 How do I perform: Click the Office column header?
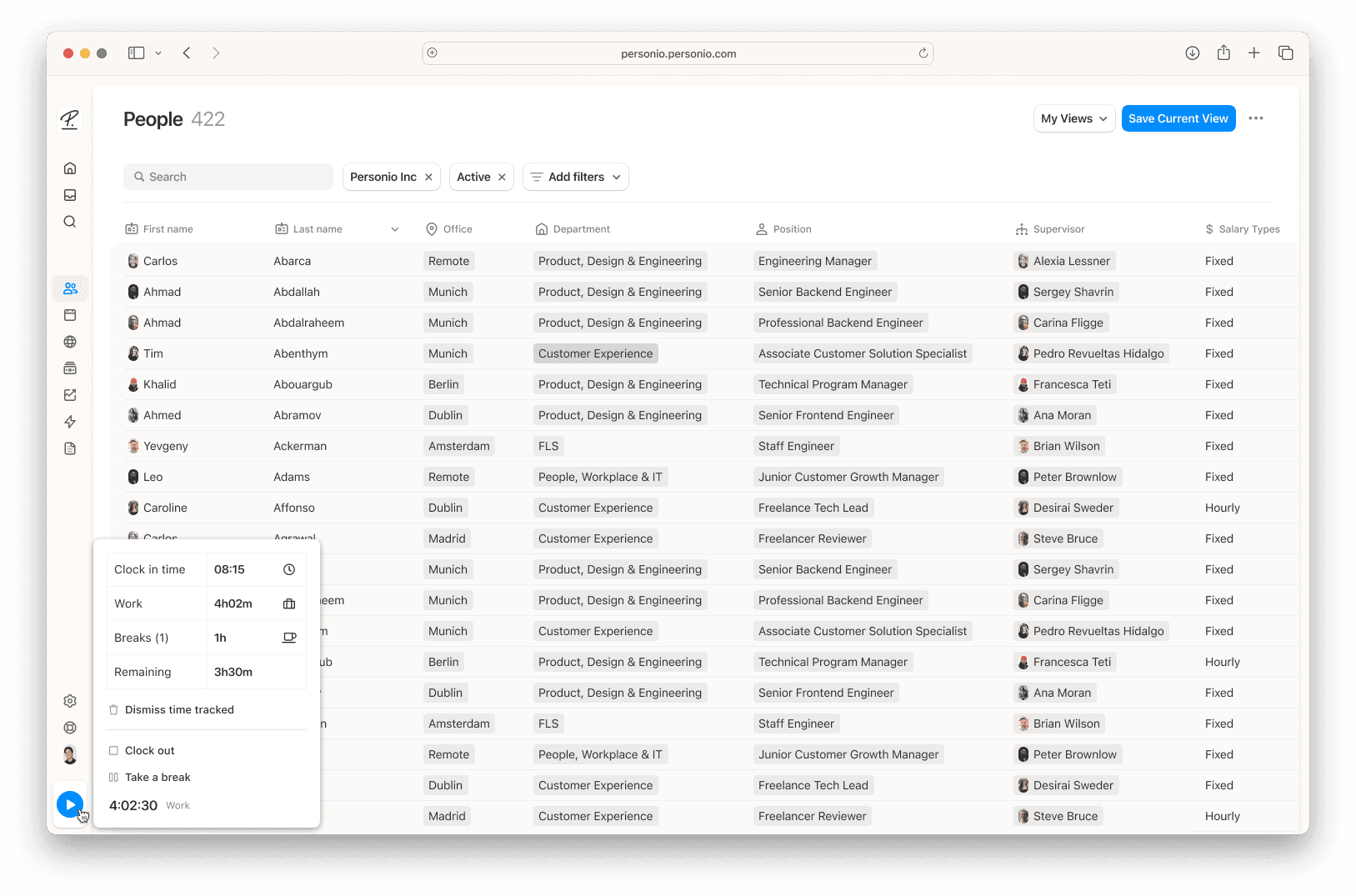449,229
